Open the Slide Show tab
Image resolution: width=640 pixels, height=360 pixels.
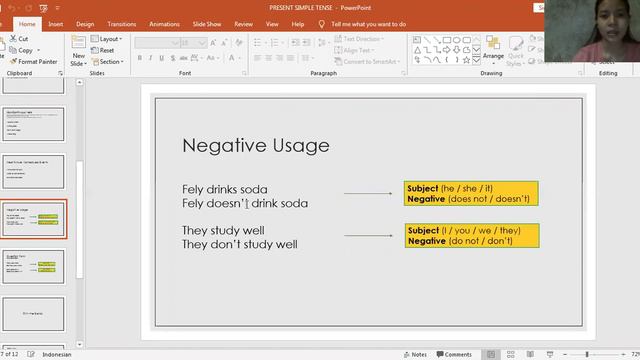(207, 24)
